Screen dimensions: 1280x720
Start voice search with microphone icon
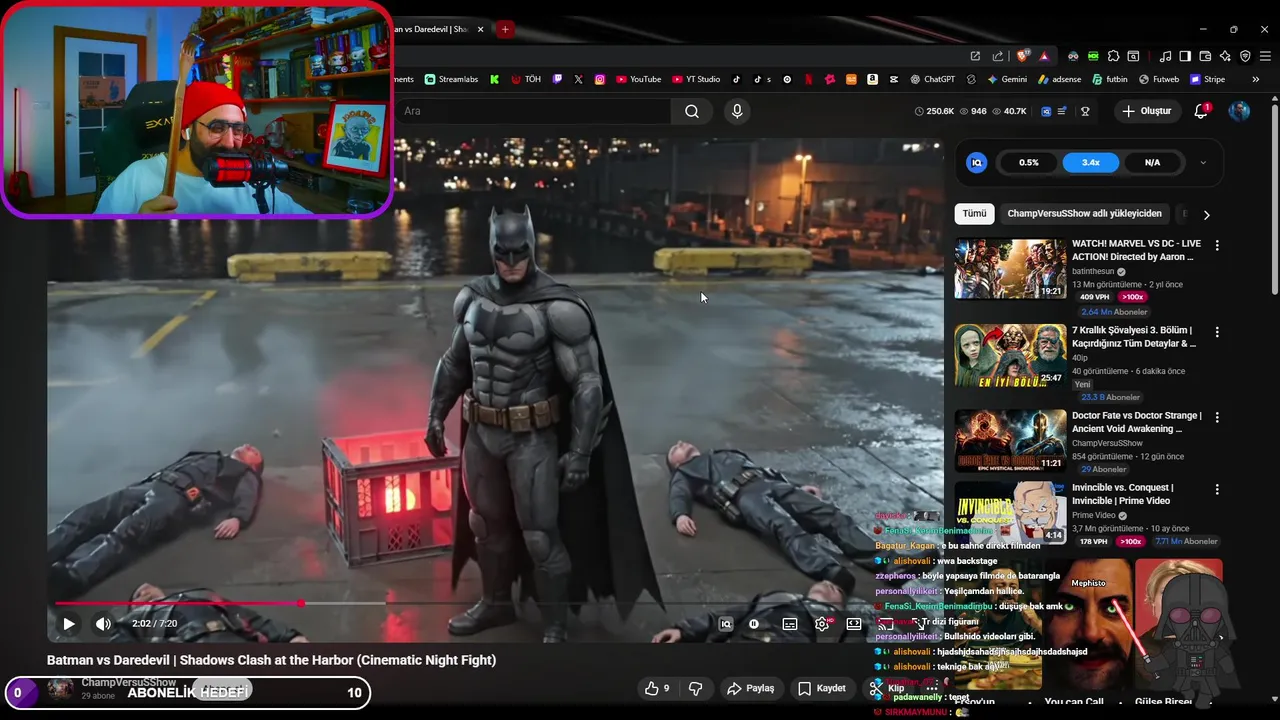point(737,111)
